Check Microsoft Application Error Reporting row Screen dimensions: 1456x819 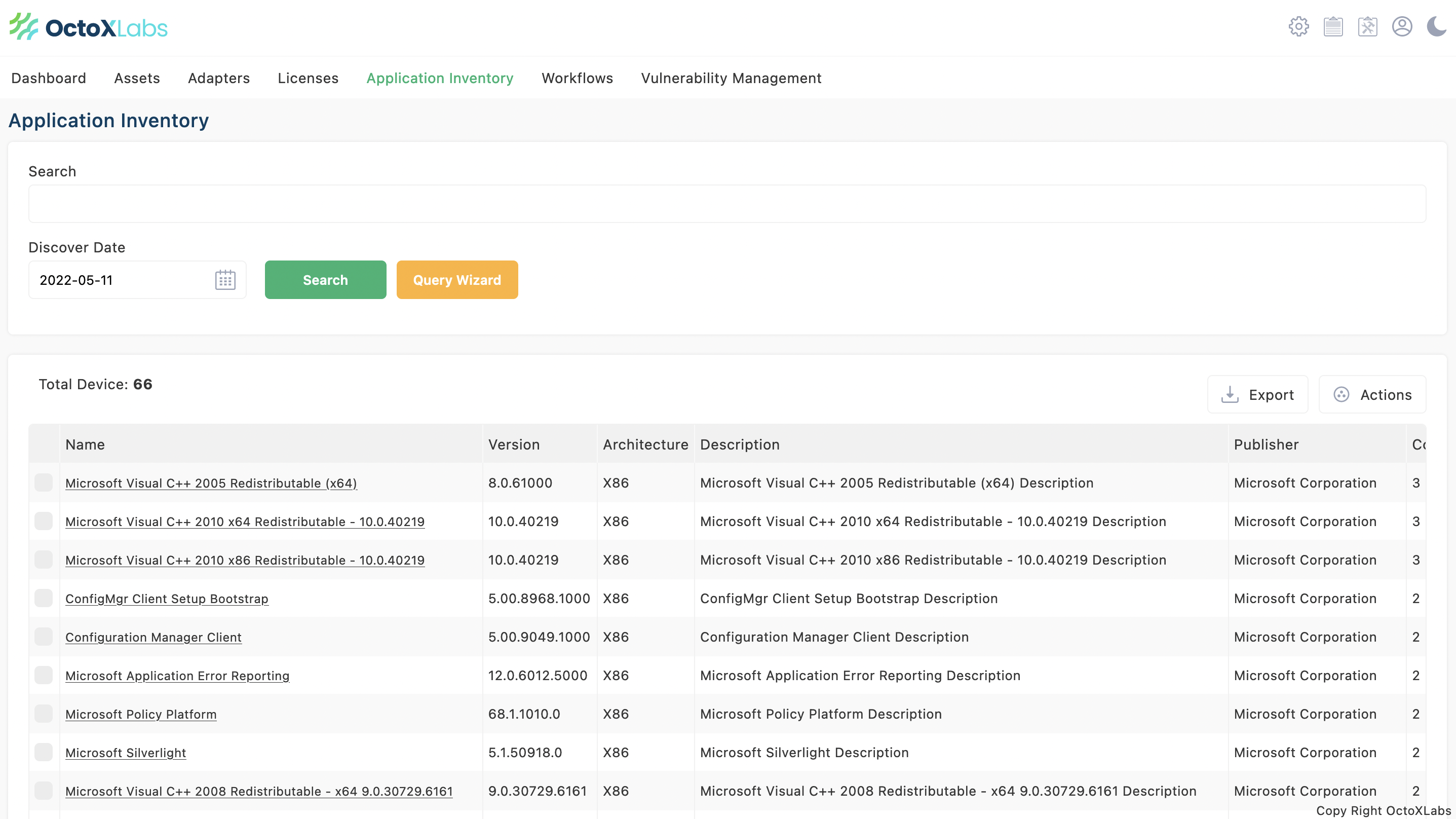pos(44,675)
